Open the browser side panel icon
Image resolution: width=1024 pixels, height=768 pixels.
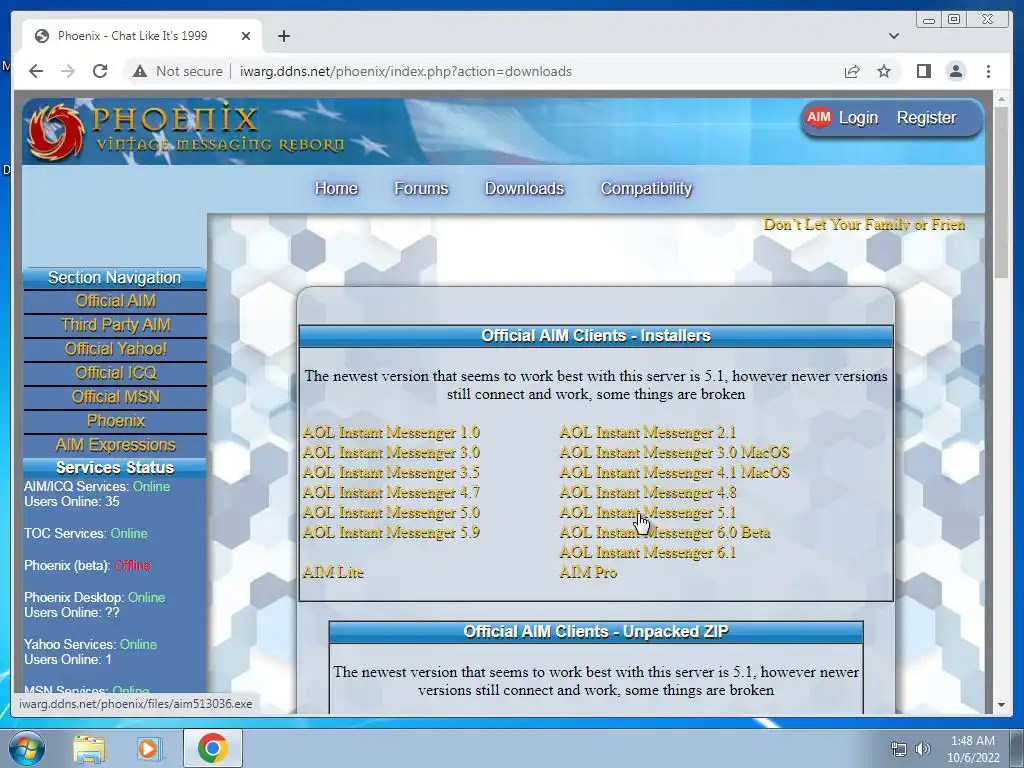923,71
